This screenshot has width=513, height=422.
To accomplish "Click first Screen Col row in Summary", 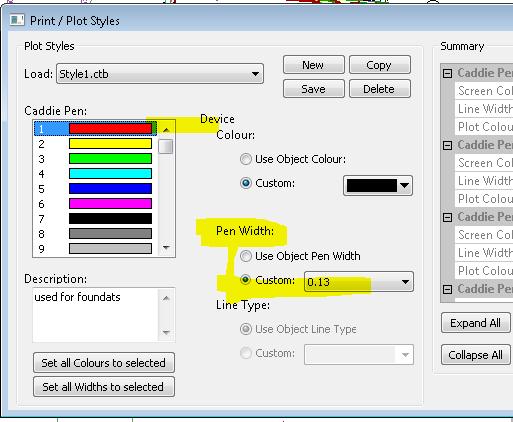I will 484,91.
